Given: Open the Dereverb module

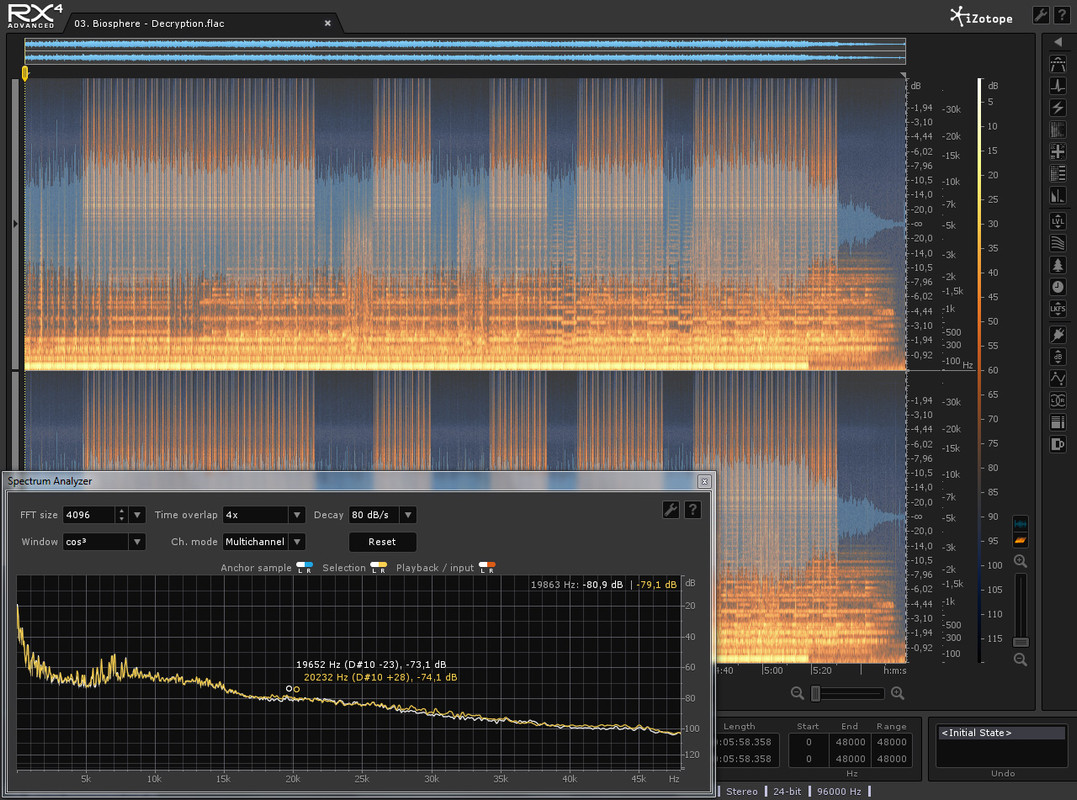Looking at the screenshot, I should point(1058,196).
